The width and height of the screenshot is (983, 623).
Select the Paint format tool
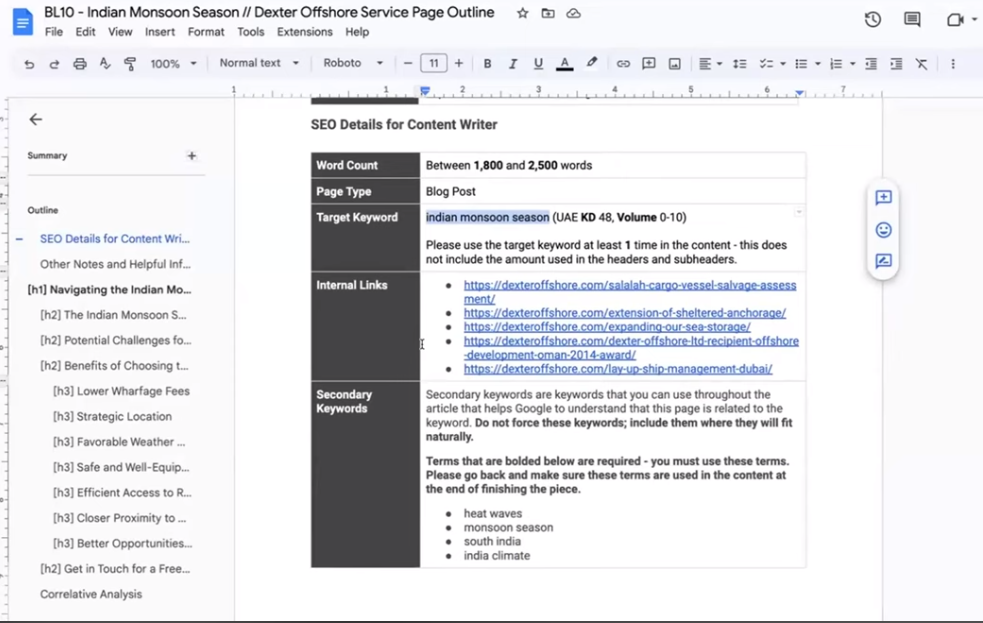coord(130,64)
